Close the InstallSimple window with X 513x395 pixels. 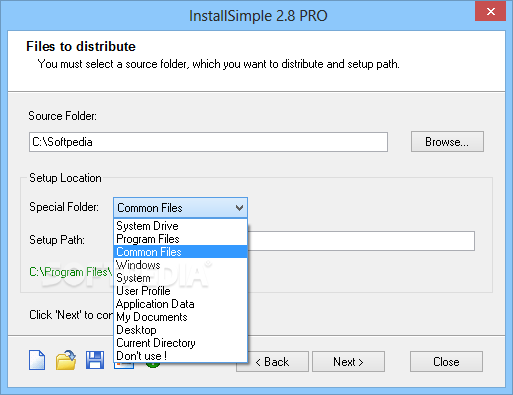(490, 12)
